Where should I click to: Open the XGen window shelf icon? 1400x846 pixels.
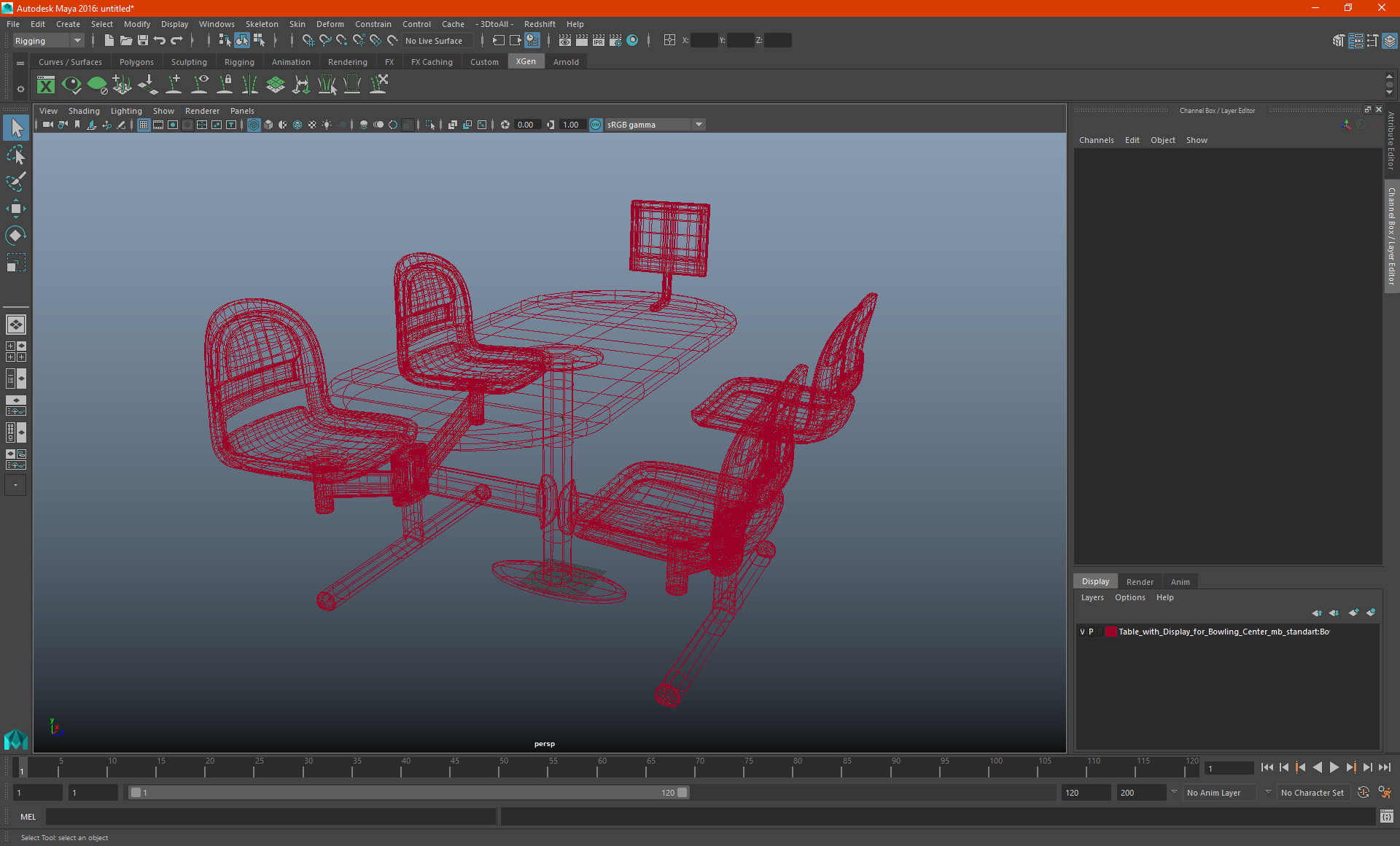click(x=46, y=85)
